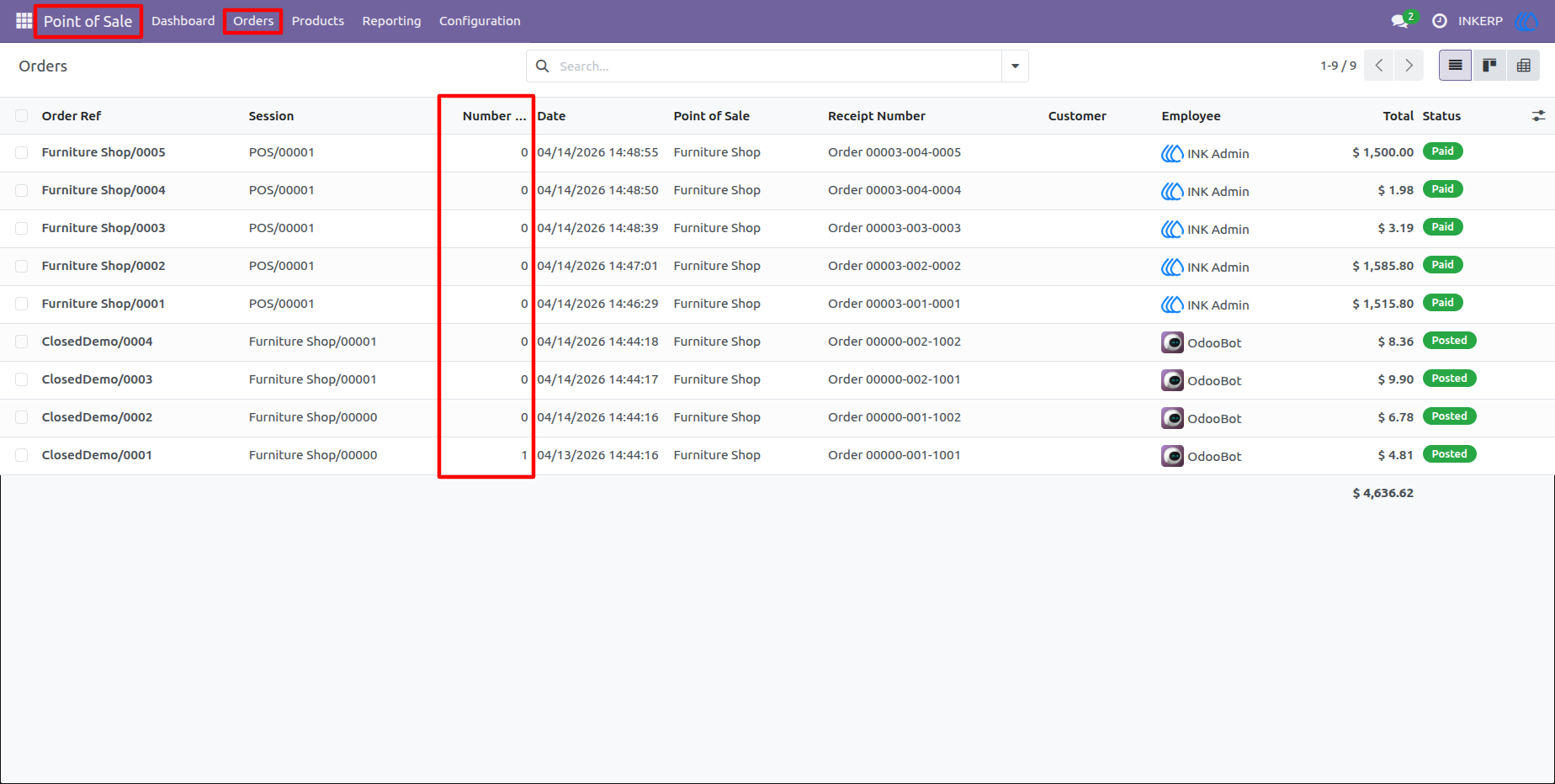Sort by Order Ref column header
Screen dimensions: 1555x784
[x=72, y=116]
